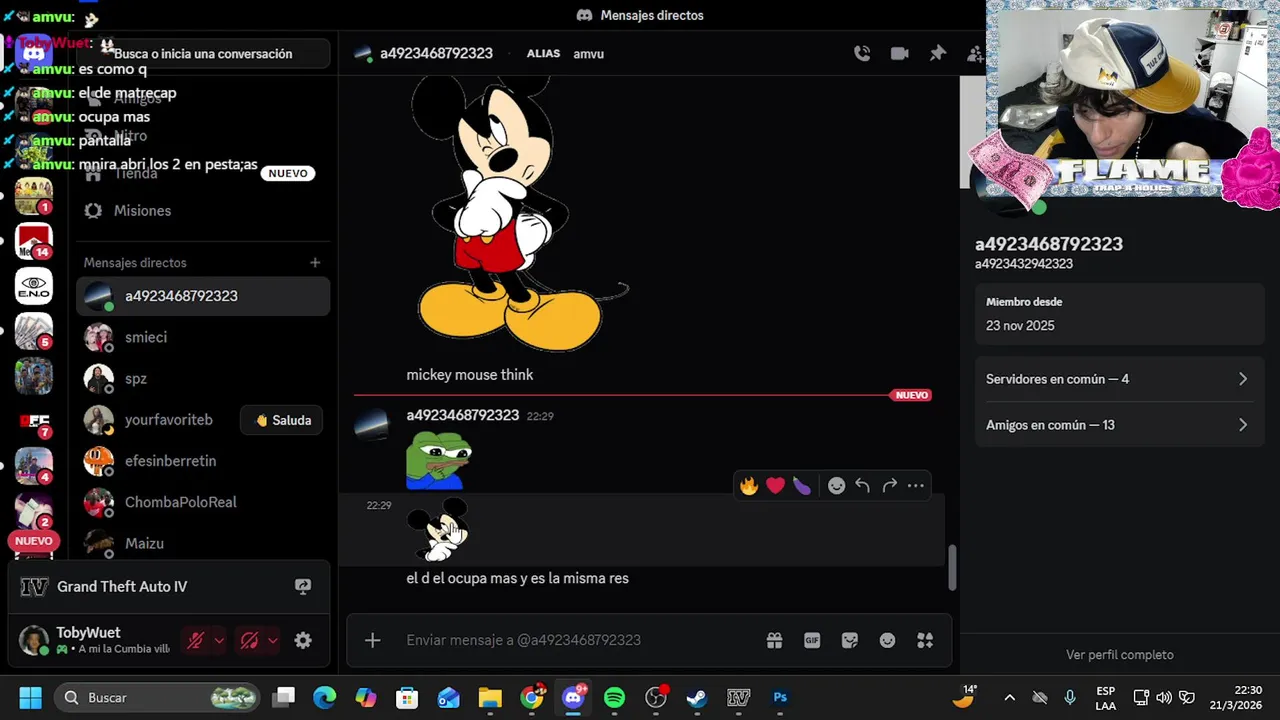The width and height of the screenshot is (1280, 720).
Task: Create a new direct message with plus icon
Action: [315, 263]
